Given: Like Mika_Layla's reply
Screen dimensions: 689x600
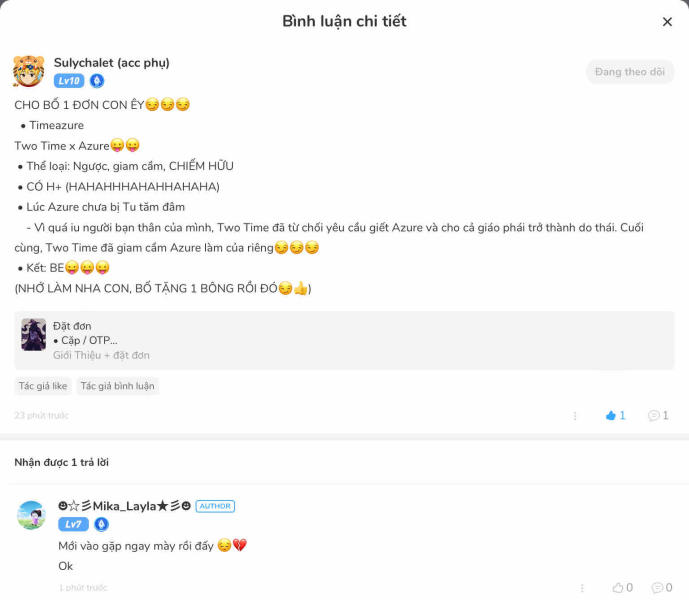Looking at the screenshot, I should click(622, 588).
